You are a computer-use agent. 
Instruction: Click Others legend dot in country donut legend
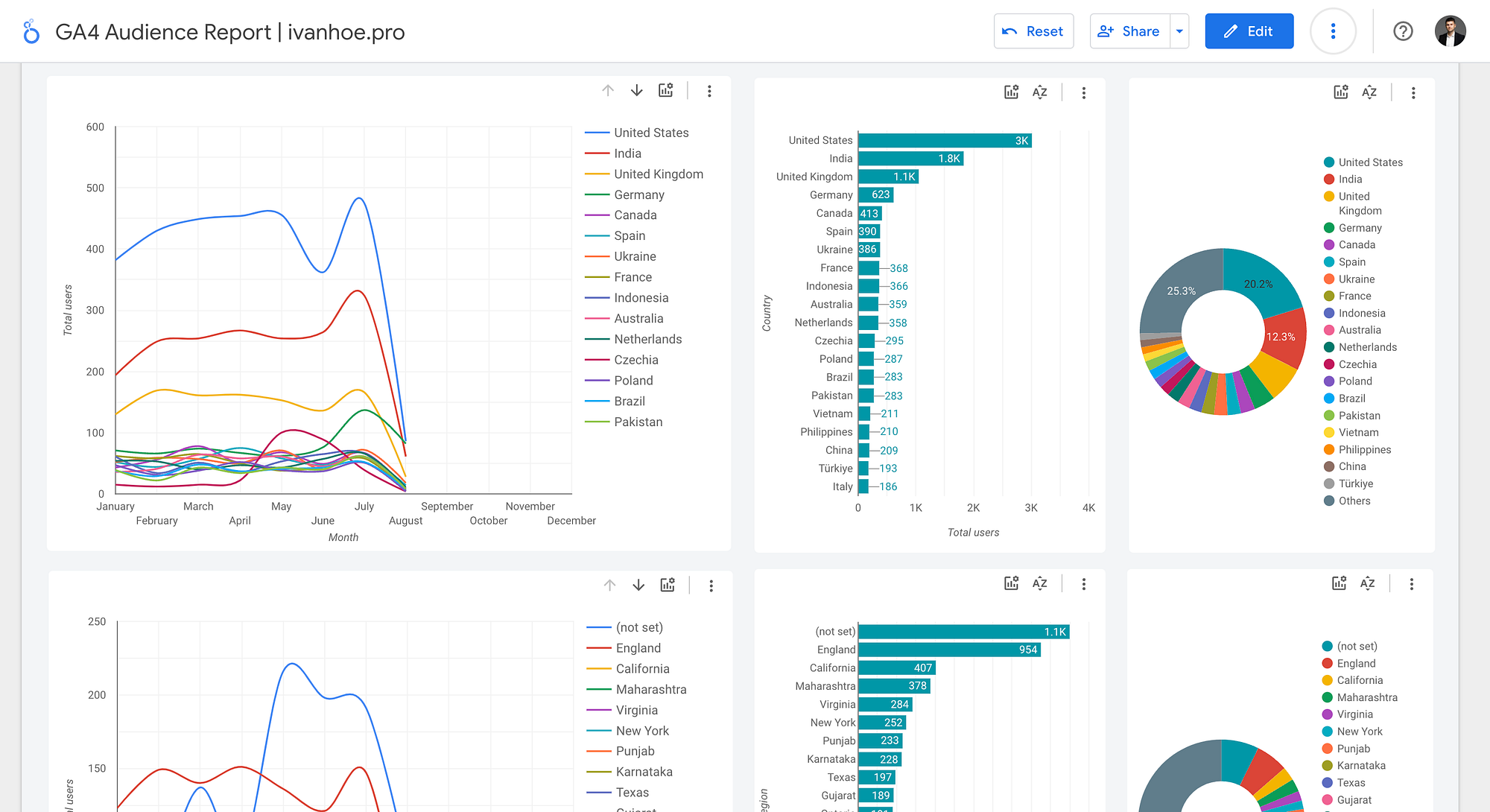(x=1329, y=501)
